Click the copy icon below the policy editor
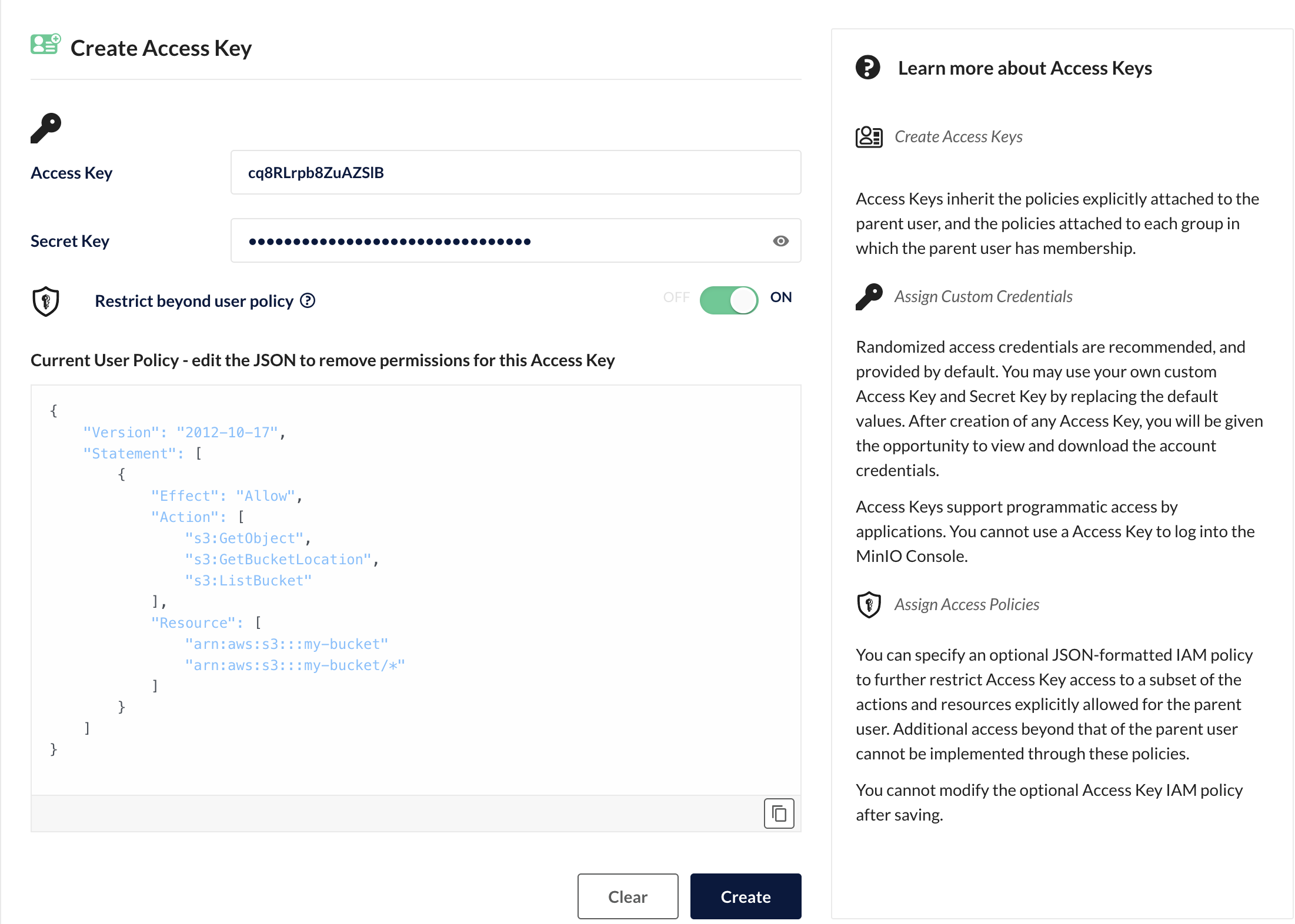Viewport: 1295px width, 924px height. click(x=779, y=813)
